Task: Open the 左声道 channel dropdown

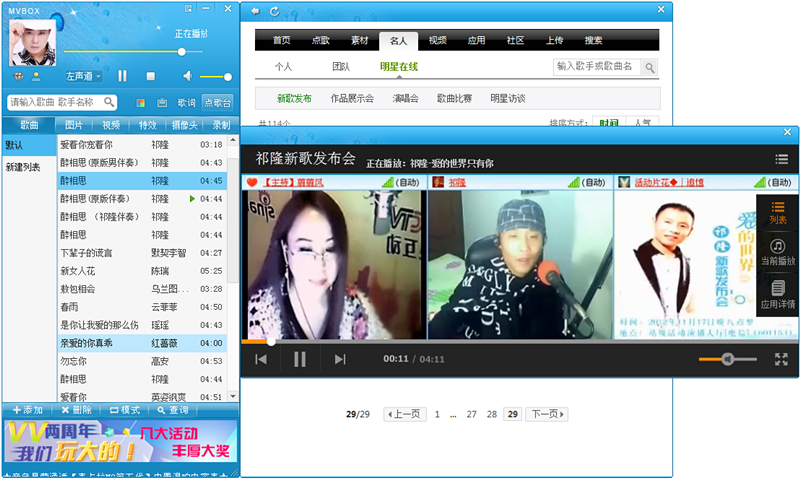Action: click(x=84, y=76)
